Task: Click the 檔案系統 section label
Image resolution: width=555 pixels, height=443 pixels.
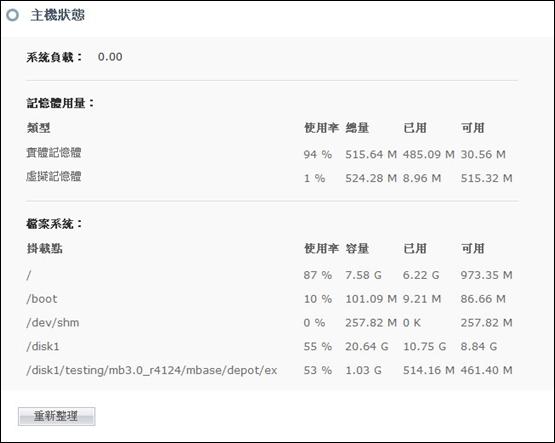Action: 54,224
